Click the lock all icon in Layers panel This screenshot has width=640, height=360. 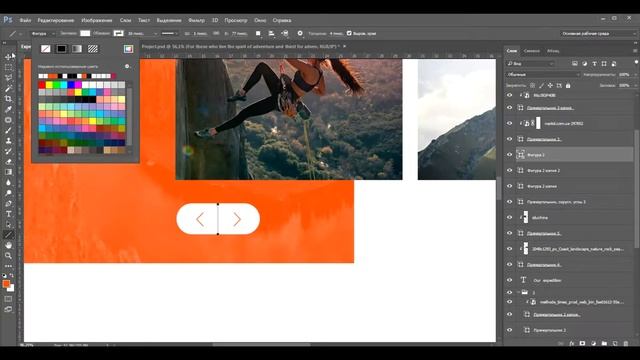(568, 86)
